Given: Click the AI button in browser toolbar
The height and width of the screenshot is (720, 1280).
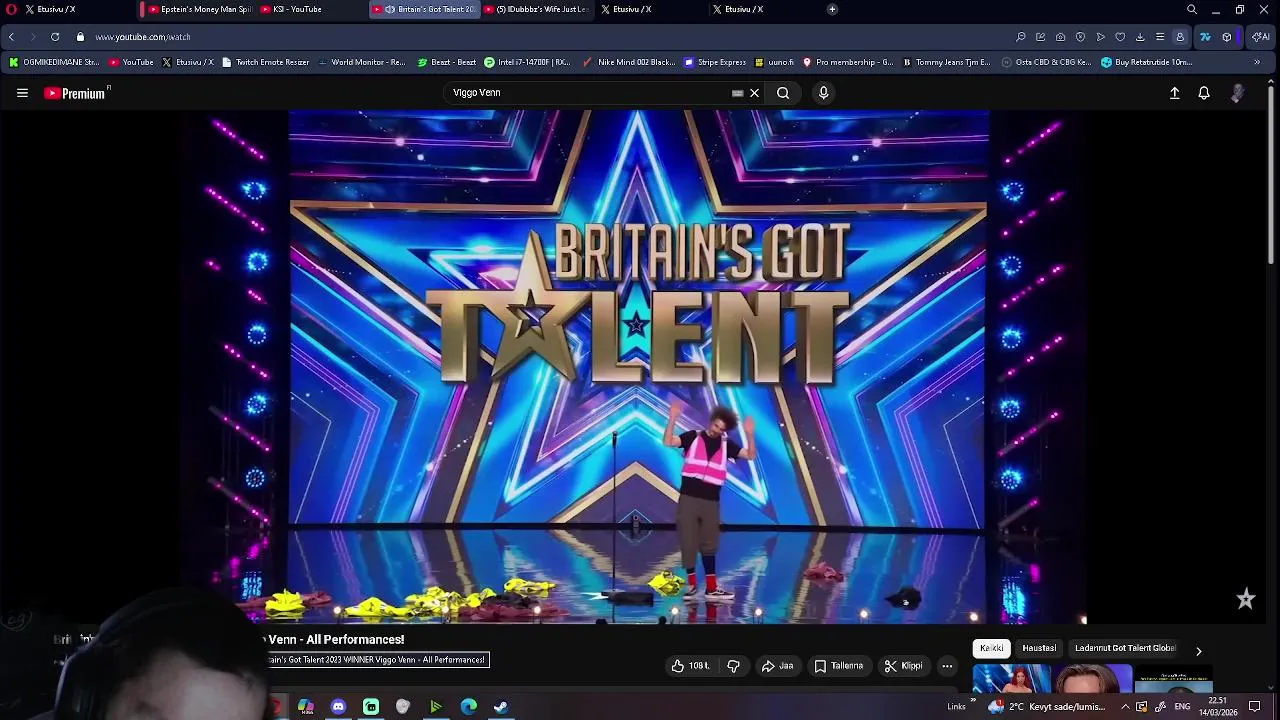Looking at the screenshot, I should pyautogui.click(x=1261, y=37).
